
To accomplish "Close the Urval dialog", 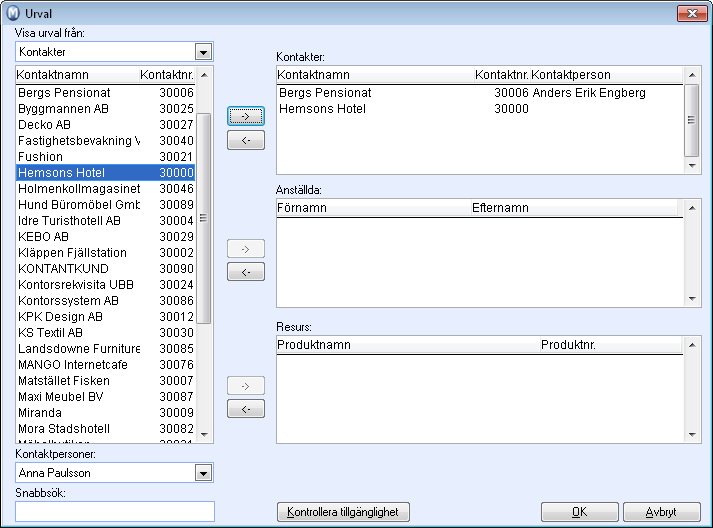I will (x=692, y=13).
